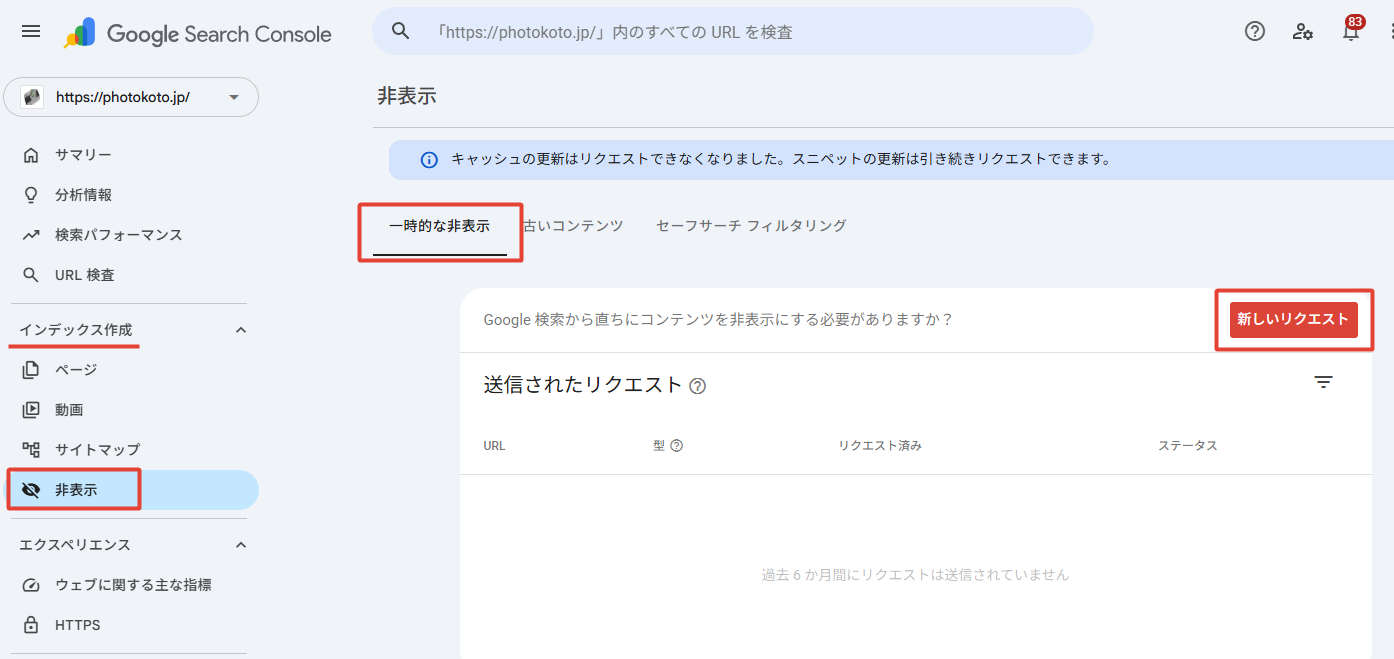Focus the URL inspection search field

point(733,31)
